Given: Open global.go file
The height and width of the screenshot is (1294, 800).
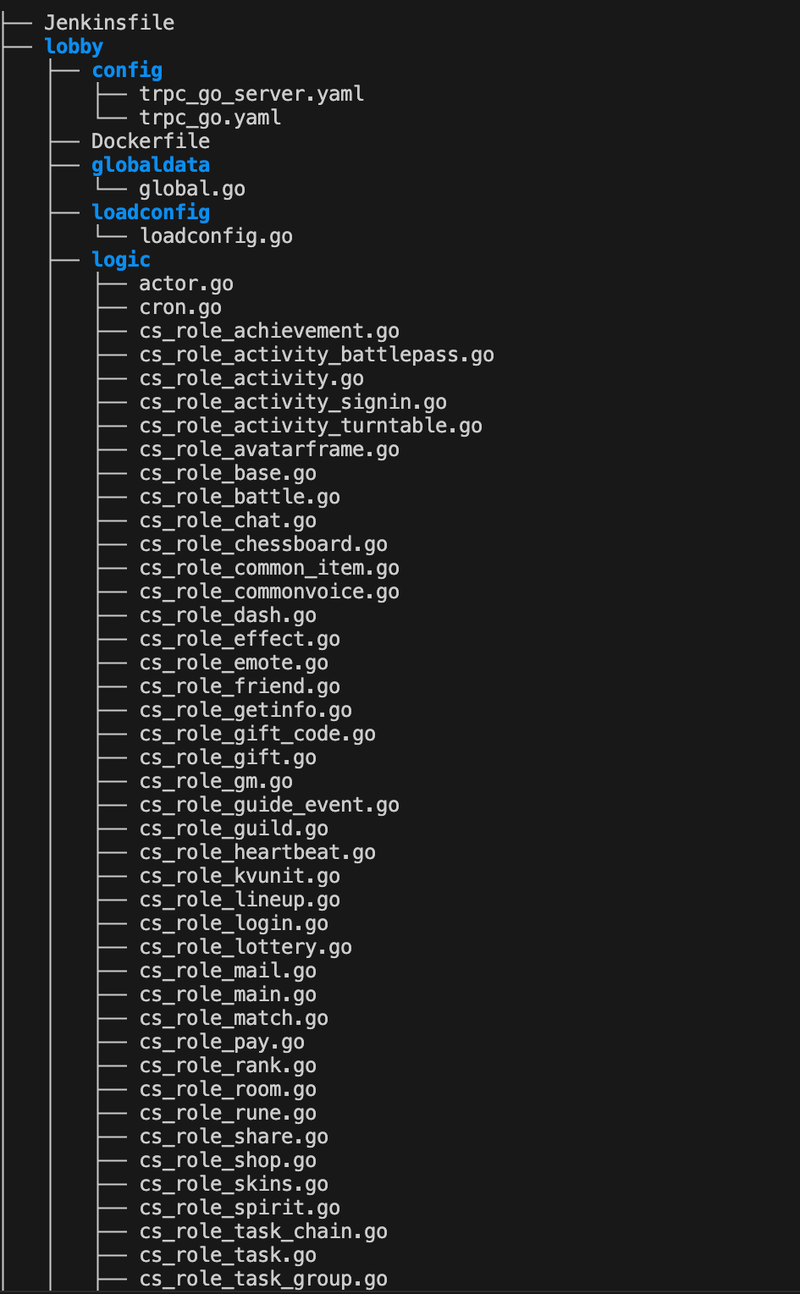Looking at the screenshot, I should [x=192, y=189].
